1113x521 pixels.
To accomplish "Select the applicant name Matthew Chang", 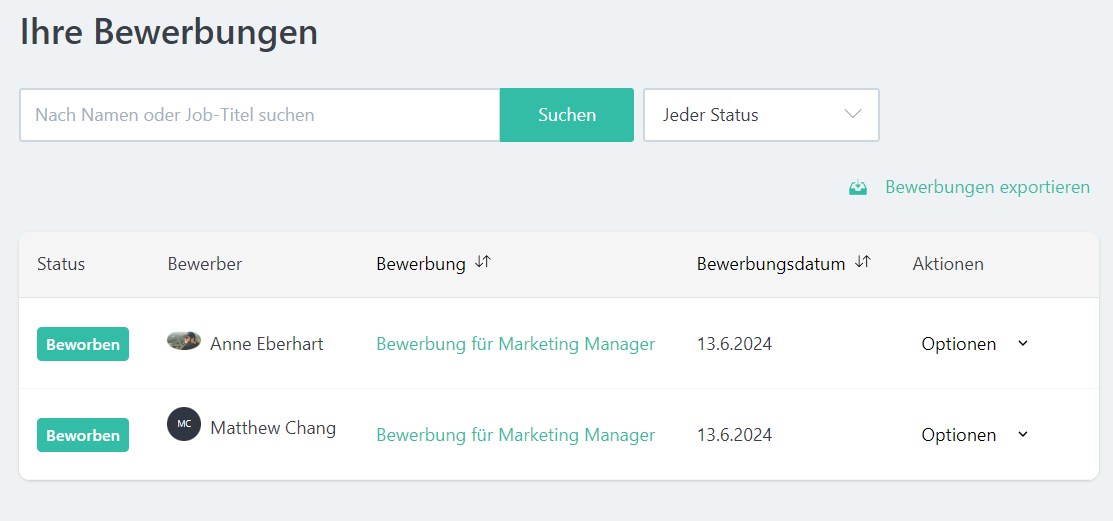I will (273, 428).
